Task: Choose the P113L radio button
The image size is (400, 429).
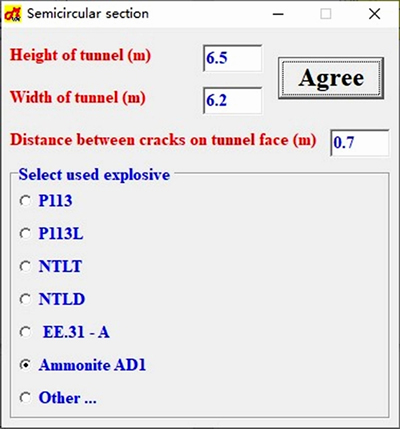Action: click(x=51, y=233)
